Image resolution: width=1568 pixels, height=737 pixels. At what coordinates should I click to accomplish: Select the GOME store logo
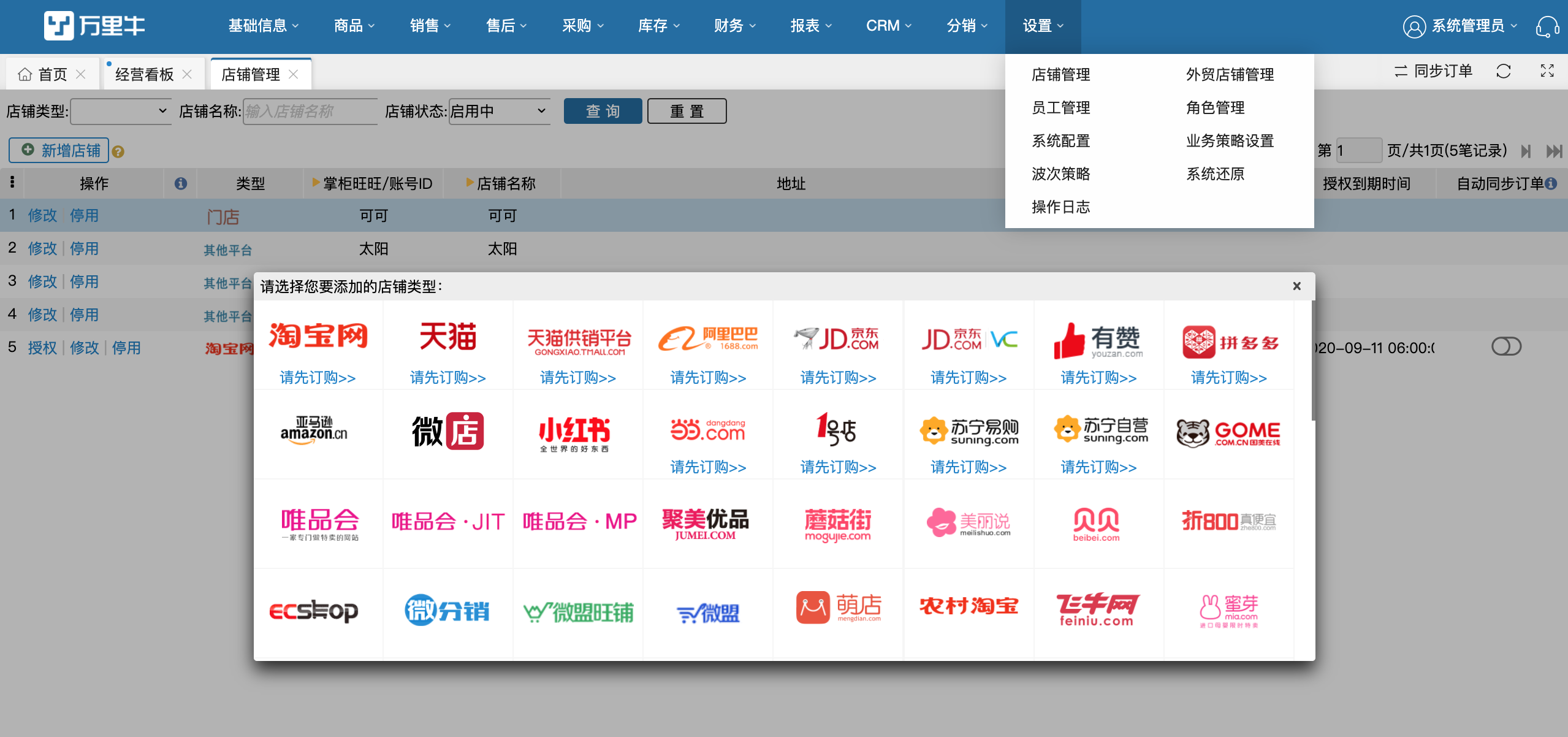click(1228, 433)
